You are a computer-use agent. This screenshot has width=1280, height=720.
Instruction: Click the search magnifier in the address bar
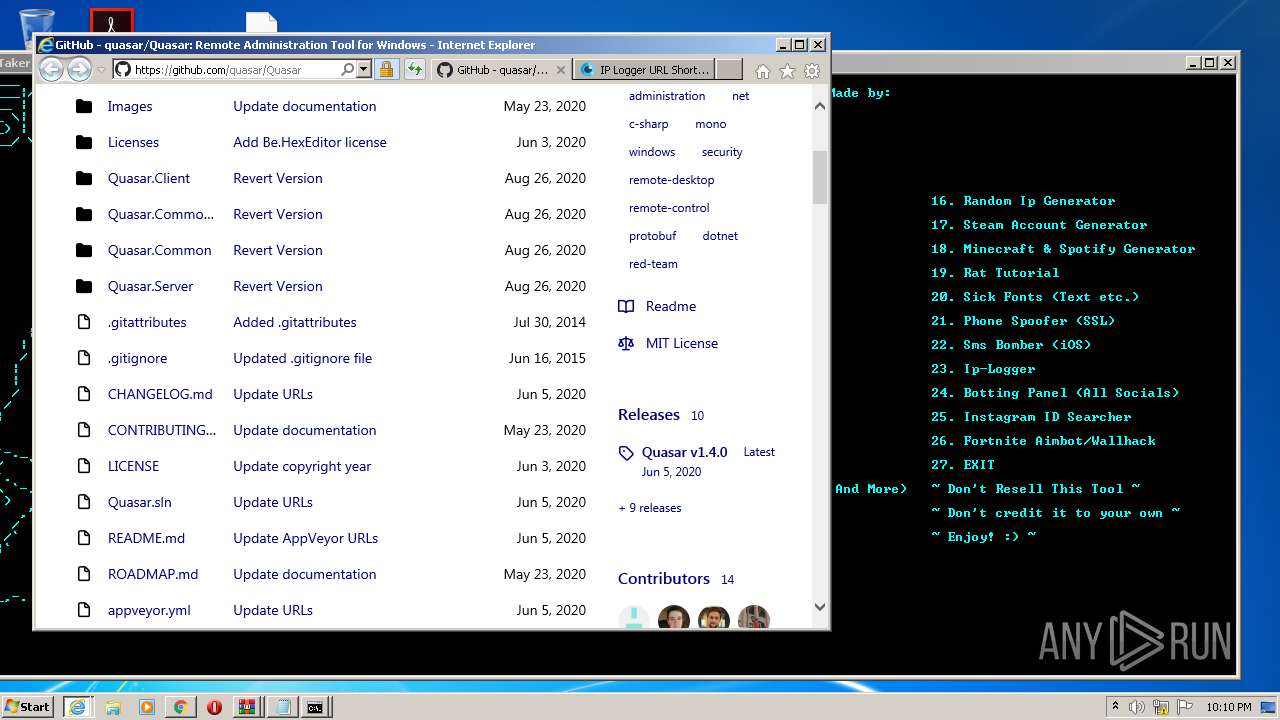tap(347, 70)
